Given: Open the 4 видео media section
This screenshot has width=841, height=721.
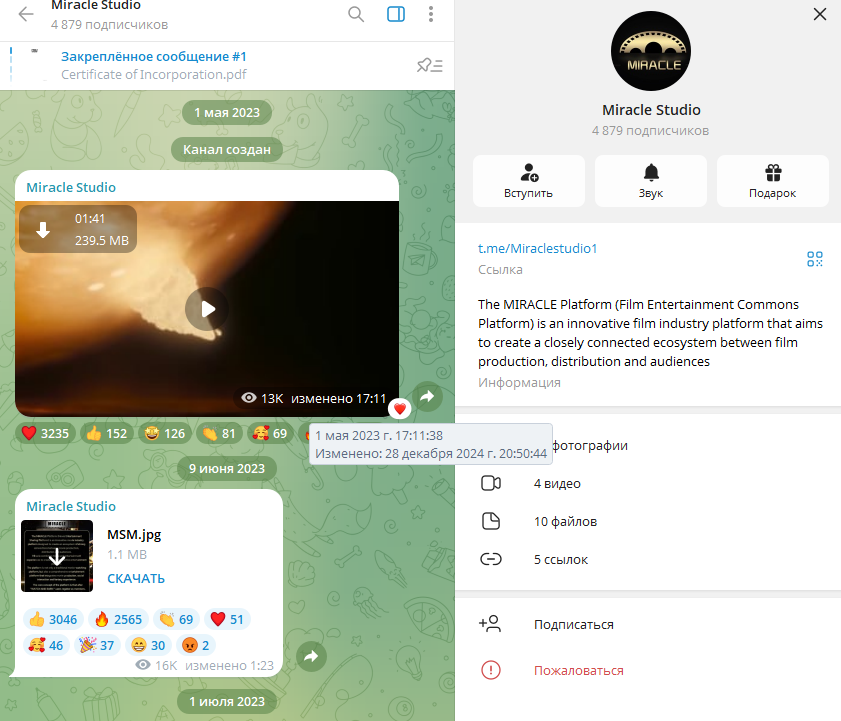Looking at the screenshot, I should (x=648, y=483).
